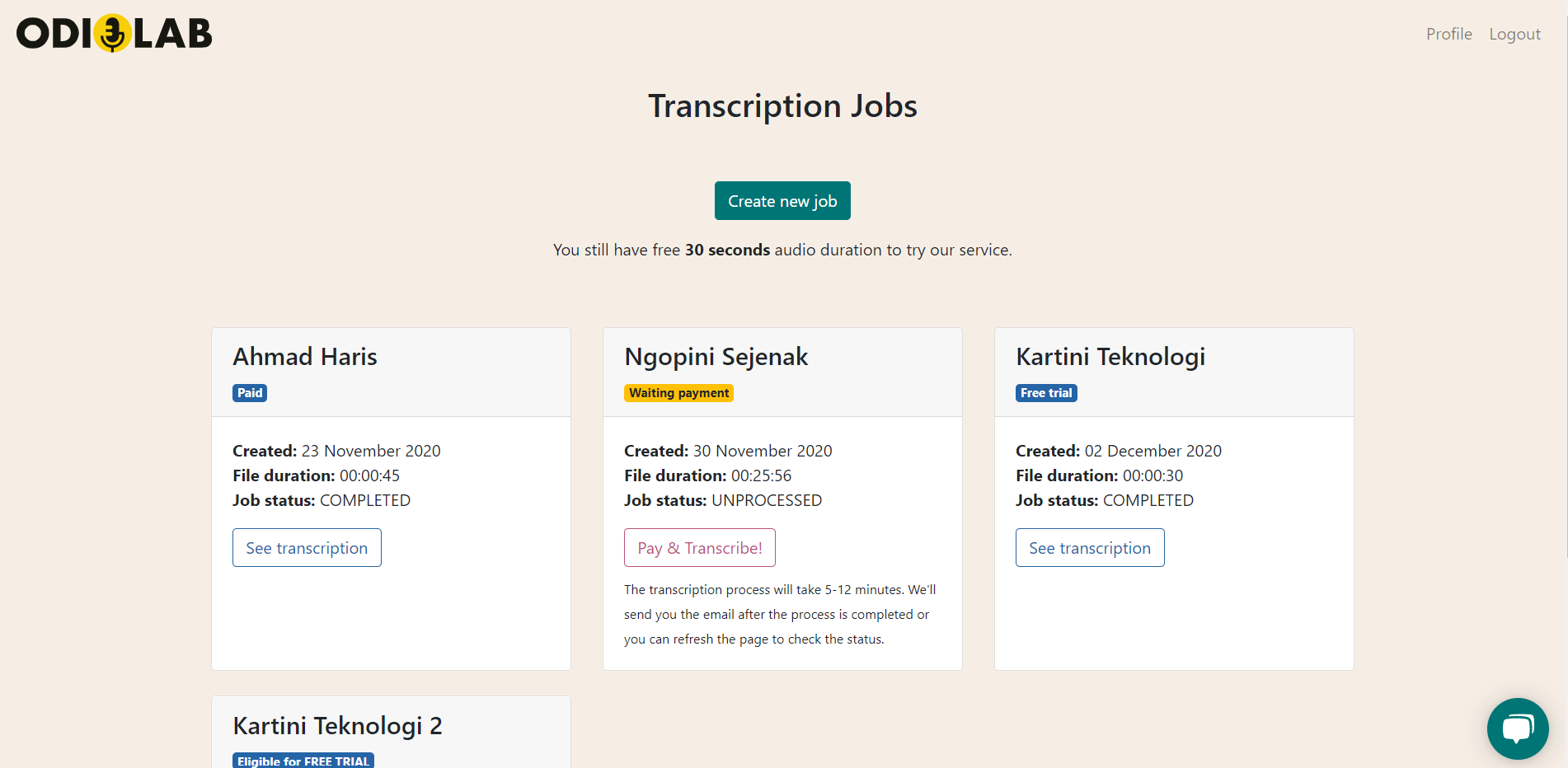This screenshot has height=768, width=1568.
Task: Select the Kartini Teknologi job title
Action: [x=1110, y=357]
